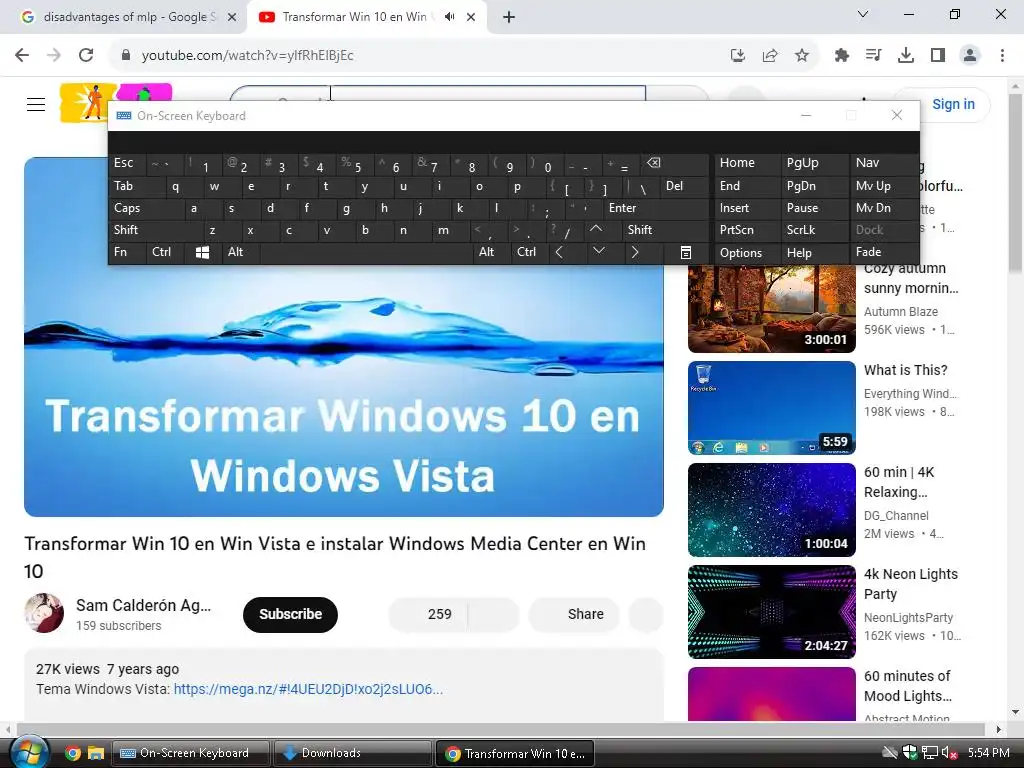The height and width of the screenshot is (768, 1024).
Task: Open the YouTube hamburger guide menu
Action: coord(36,104)
